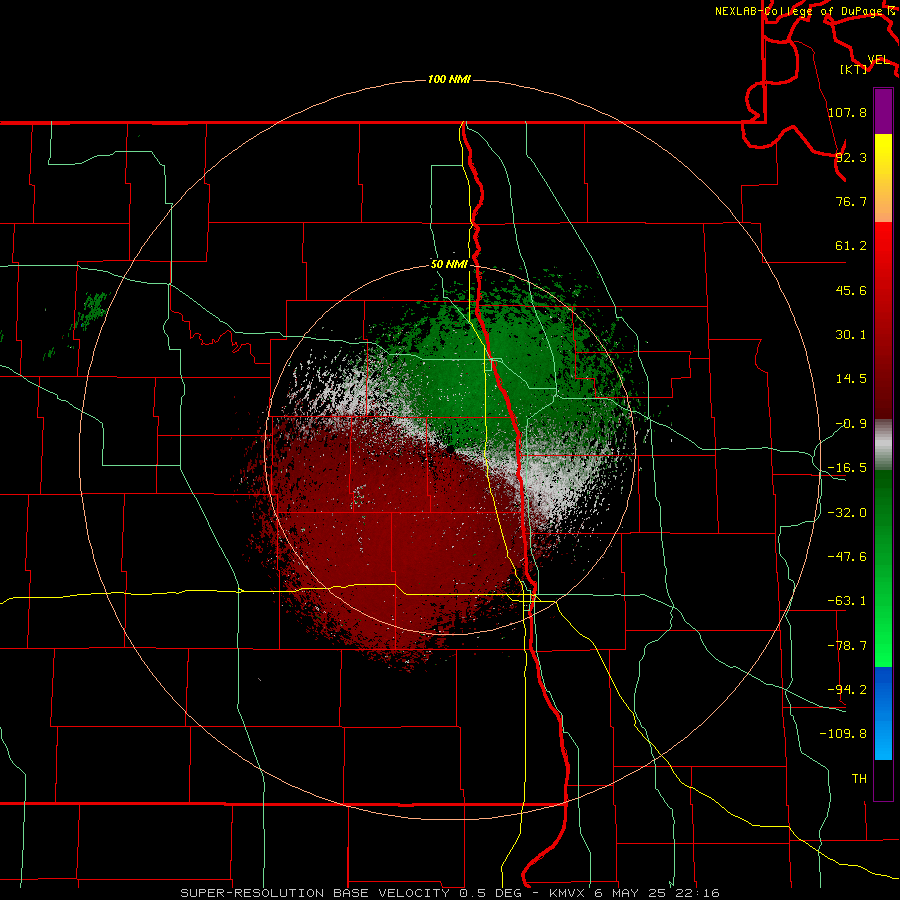Select the -94.2 scale label
This screenshot has width=900, height=900.
pos(847,689)
